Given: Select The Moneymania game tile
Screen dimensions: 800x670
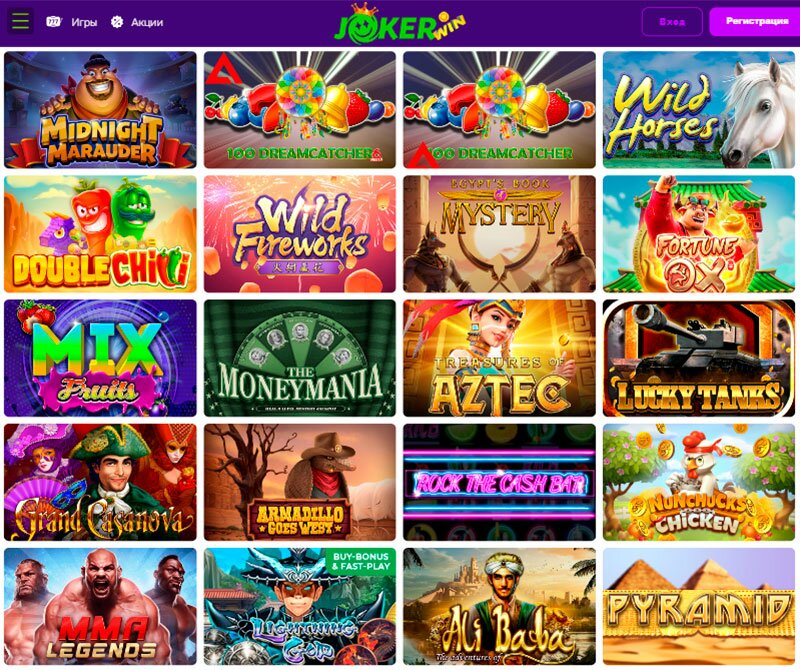Looking at the screenshot, I should 300,358.
